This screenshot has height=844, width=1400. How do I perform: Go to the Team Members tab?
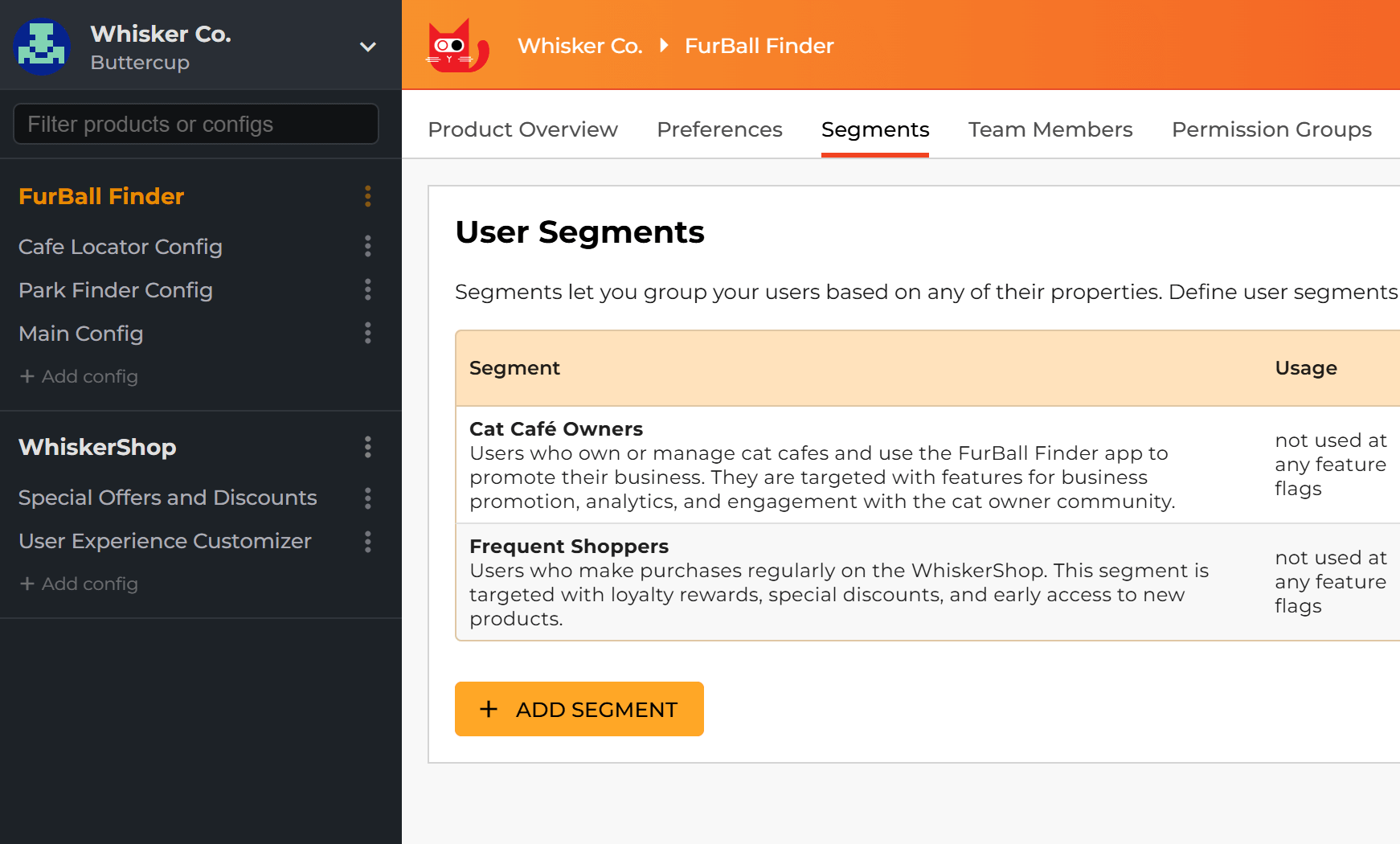click(x=1050, y=129)
